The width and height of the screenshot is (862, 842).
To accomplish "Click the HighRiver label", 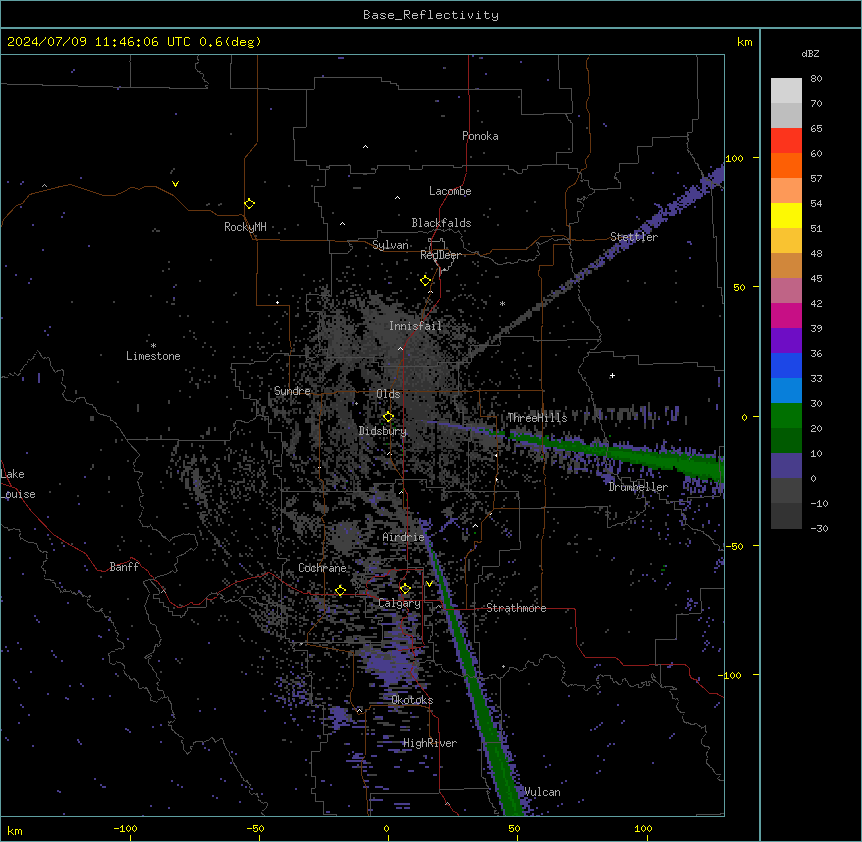I will pos(430,743).
